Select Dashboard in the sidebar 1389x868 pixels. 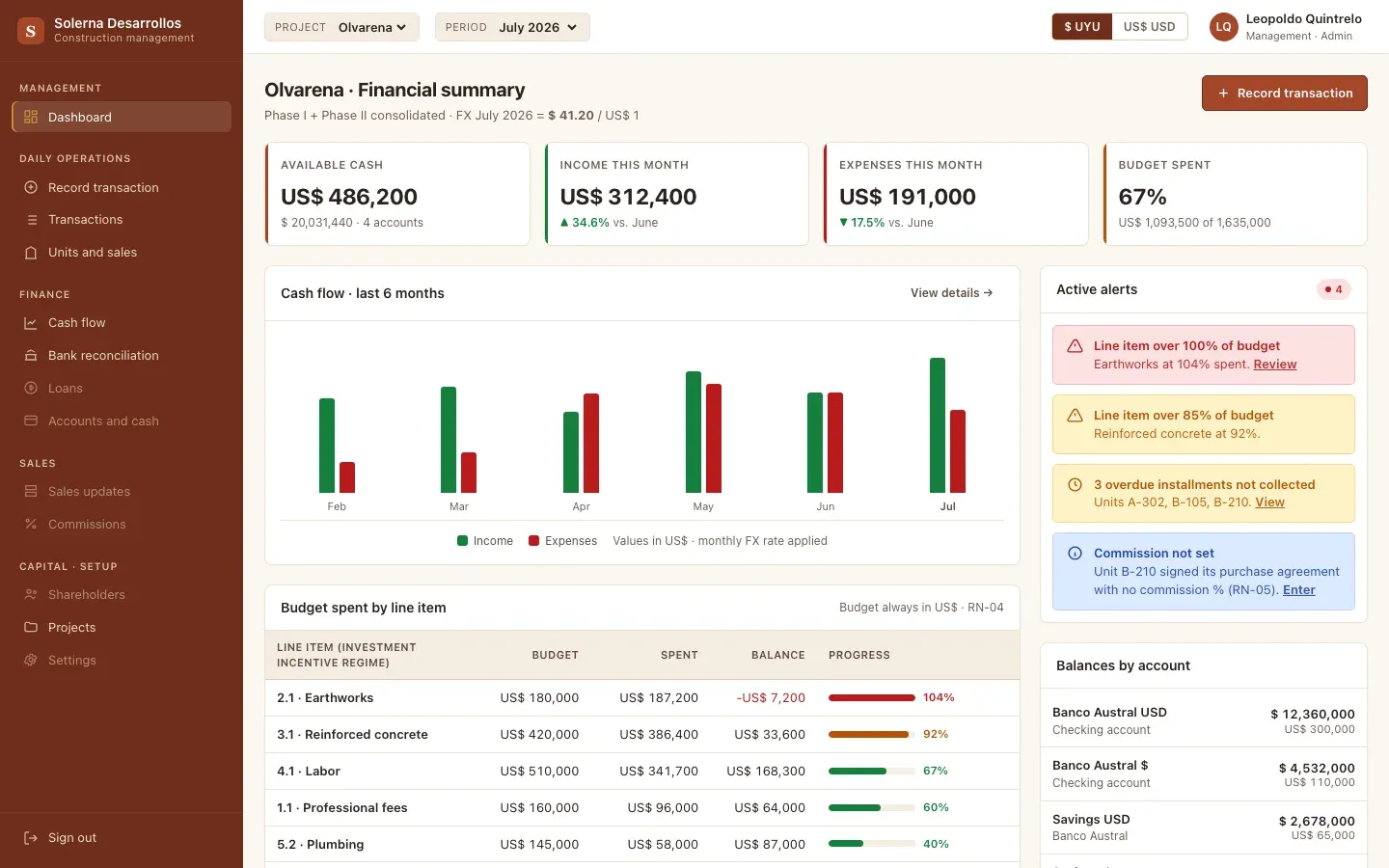122,117
